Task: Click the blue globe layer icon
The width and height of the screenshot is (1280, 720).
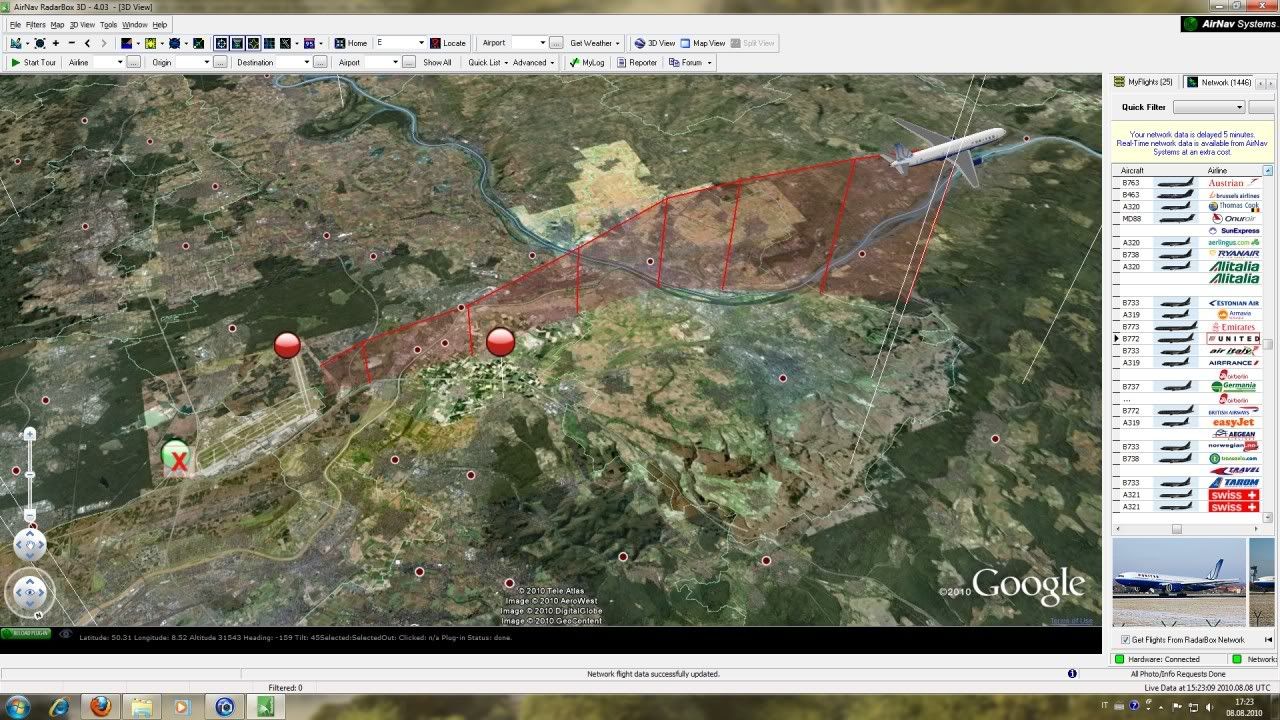Action: [x=174, y=43]
